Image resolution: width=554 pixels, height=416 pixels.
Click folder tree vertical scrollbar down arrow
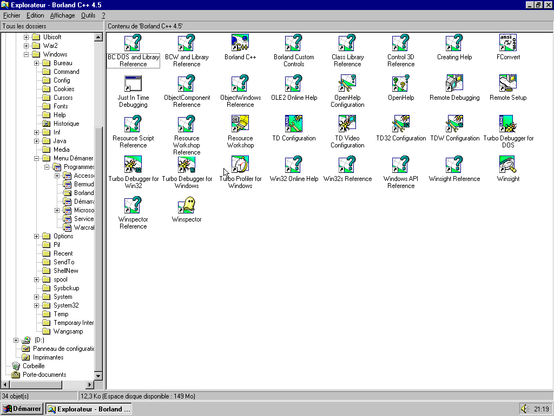click(x=99, y=376)
